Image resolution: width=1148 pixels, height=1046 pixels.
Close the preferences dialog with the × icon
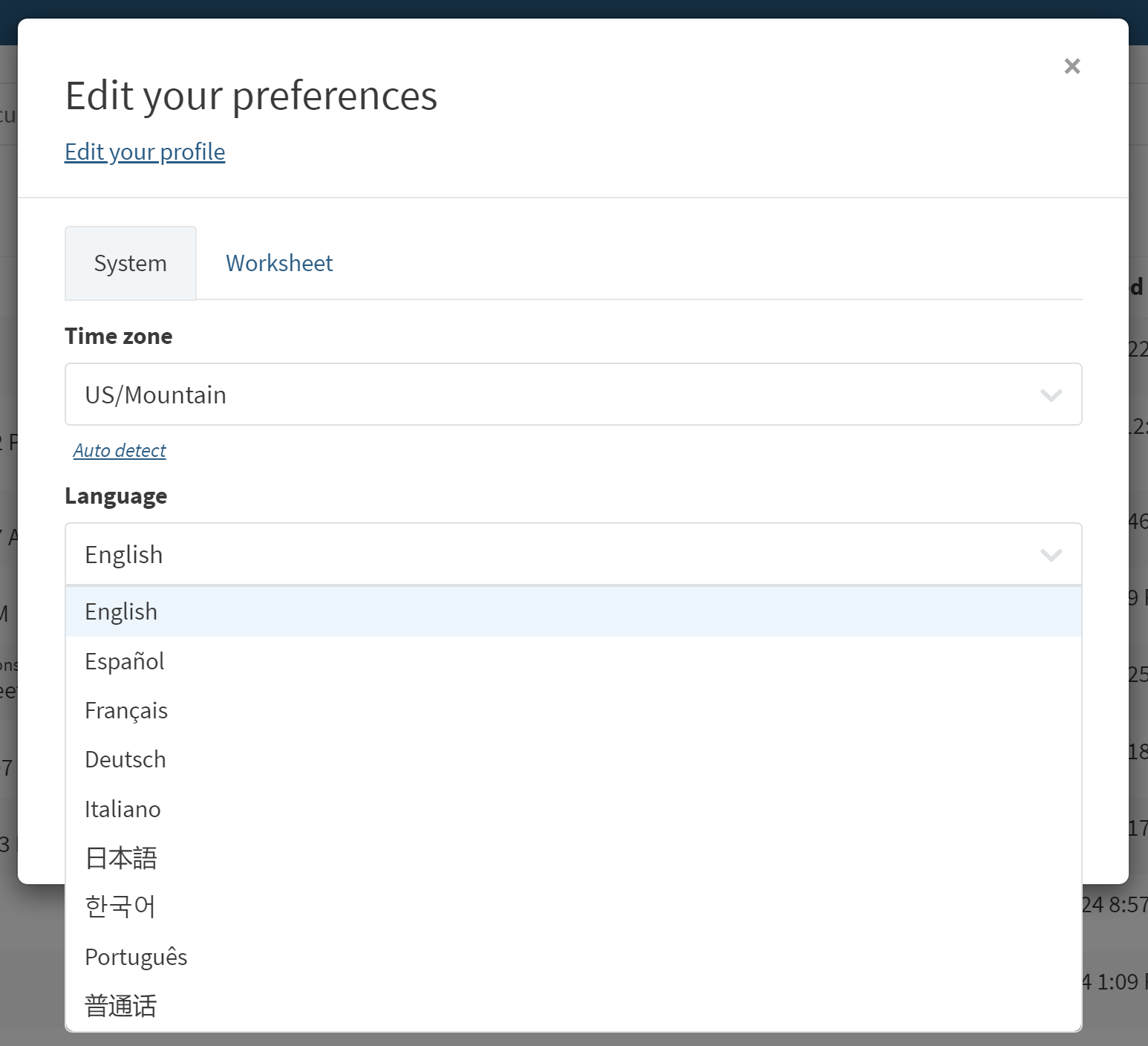(x=1072, y=66)
